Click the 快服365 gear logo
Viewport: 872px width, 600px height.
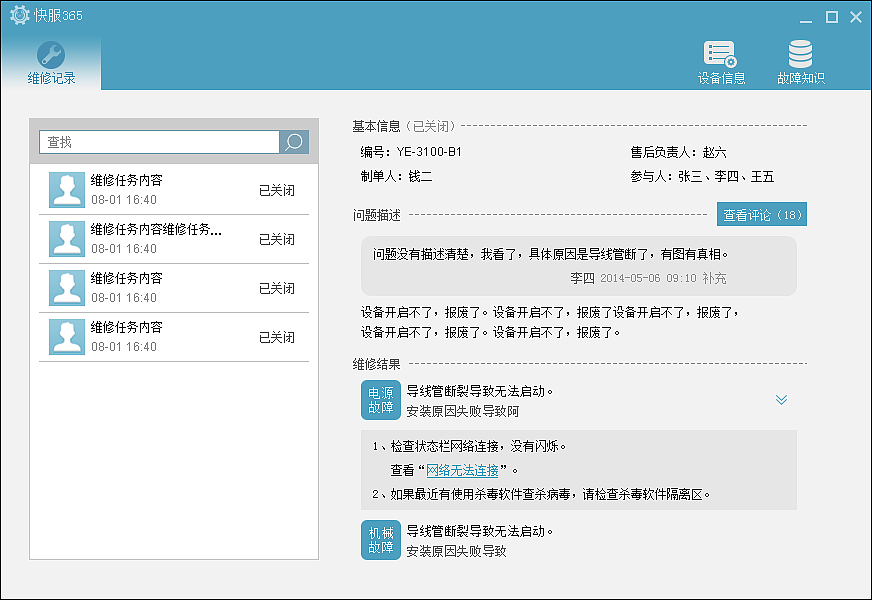pyautogui.click(x=19, y=16)
